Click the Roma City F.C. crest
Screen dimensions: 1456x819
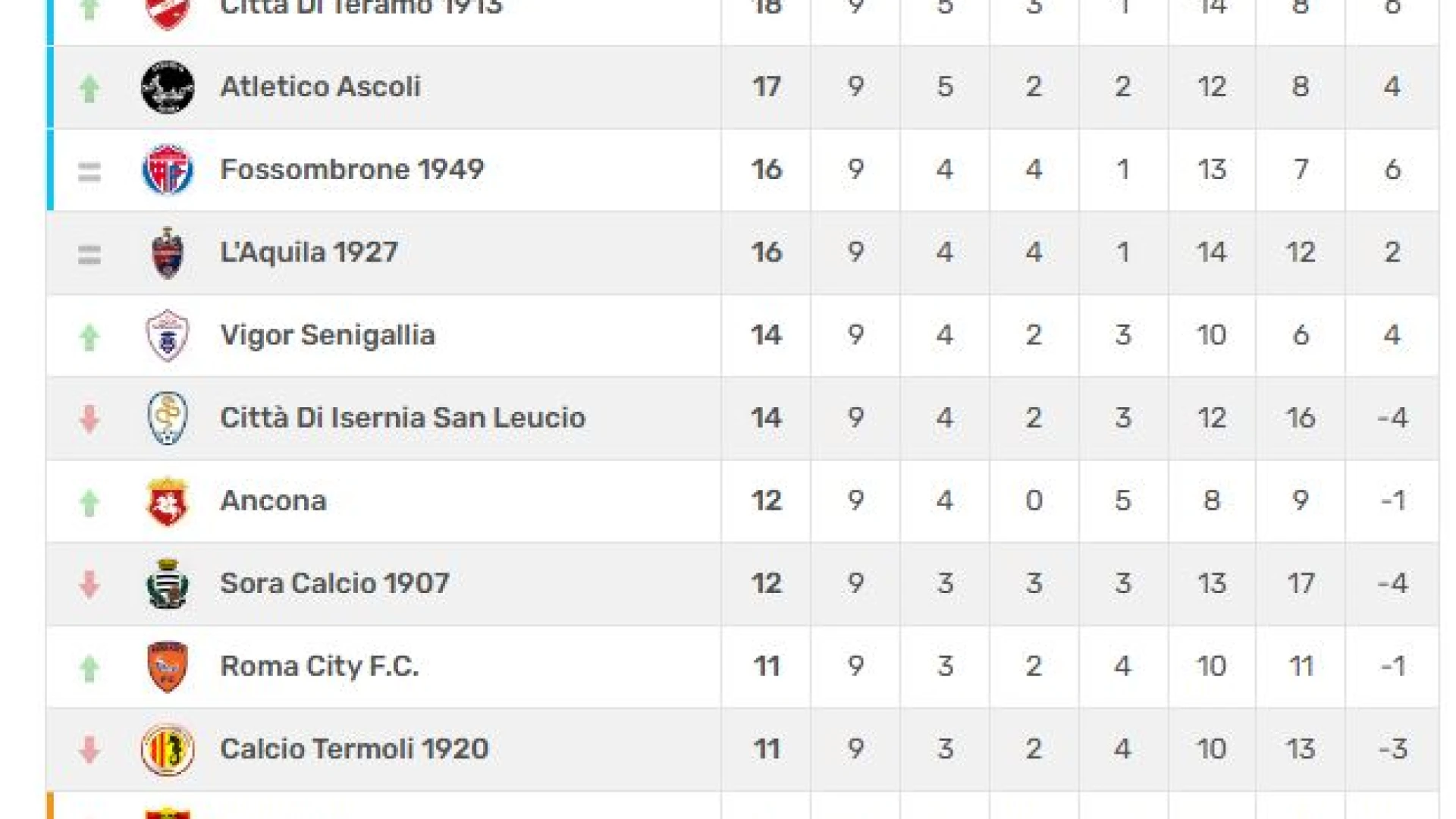tap(168, 667)
